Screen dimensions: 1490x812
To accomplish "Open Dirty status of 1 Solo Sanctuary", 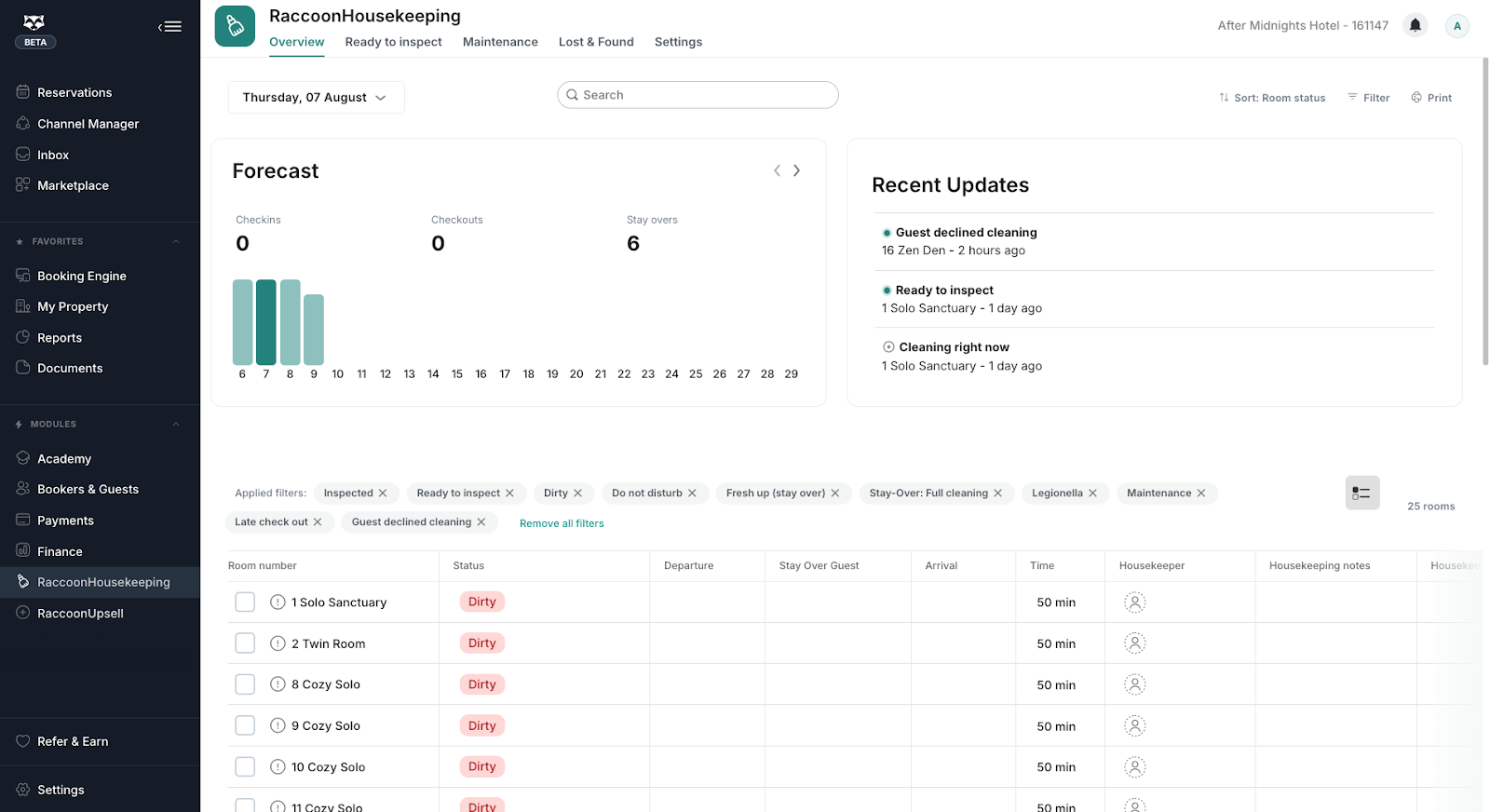I will (482, 602).
